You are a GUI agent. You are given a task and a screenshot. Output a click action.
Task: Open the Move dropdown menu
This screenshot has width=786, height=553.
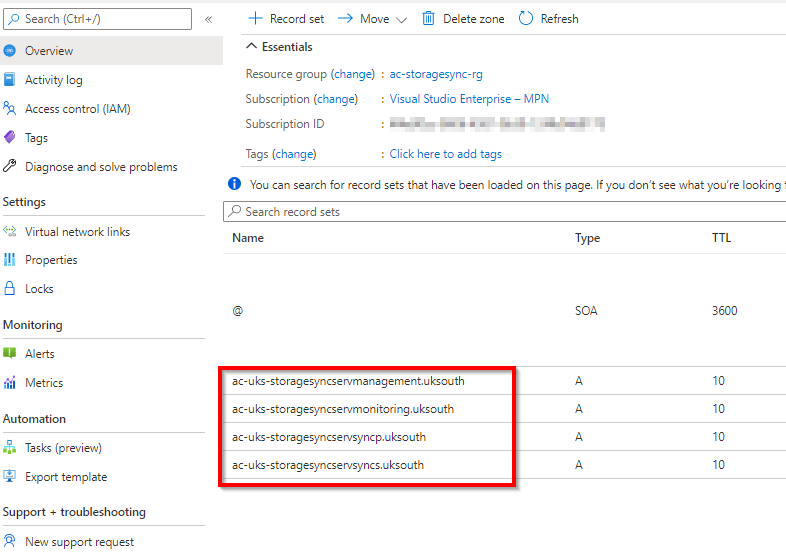(x=372, y=19)
